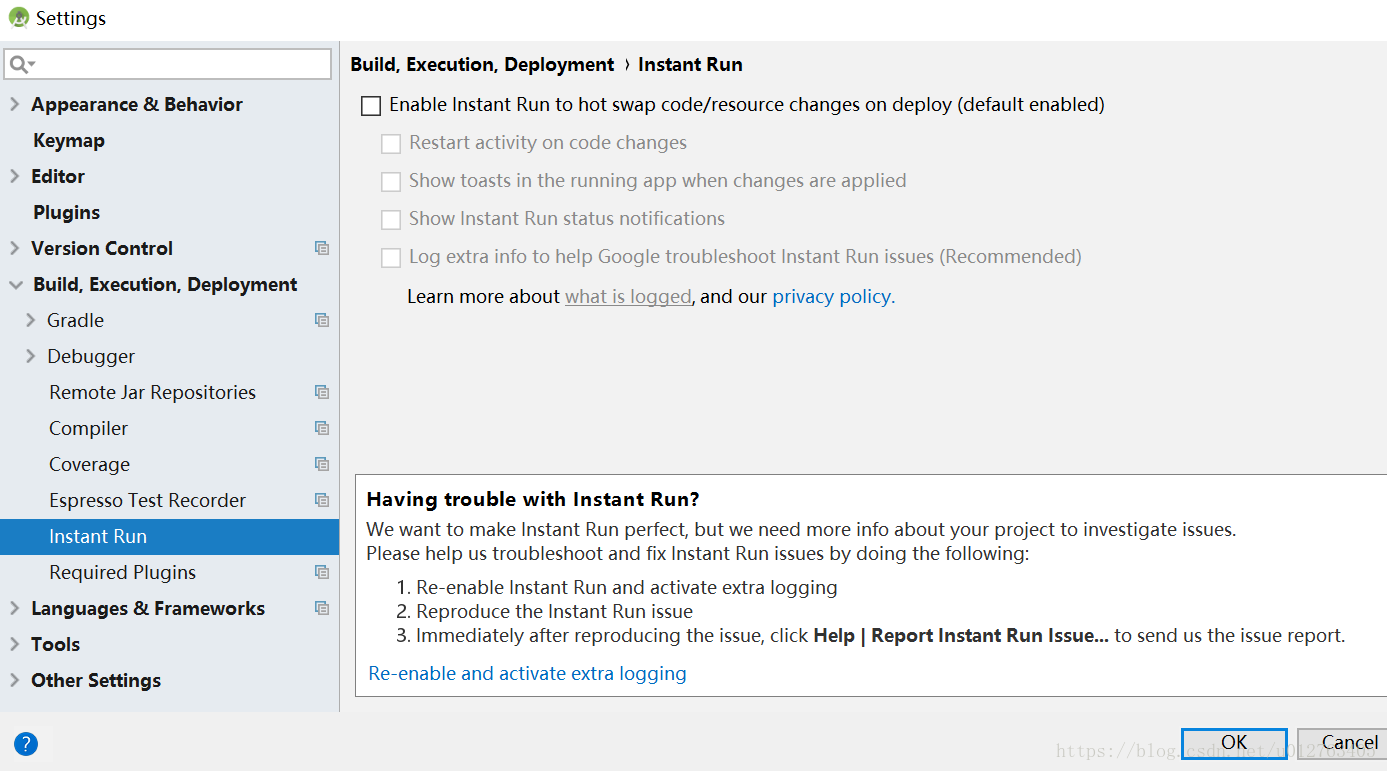Expand Appearance & Behavior section
This screenshot has width=1387, height=771.
(x=14, y=104)
